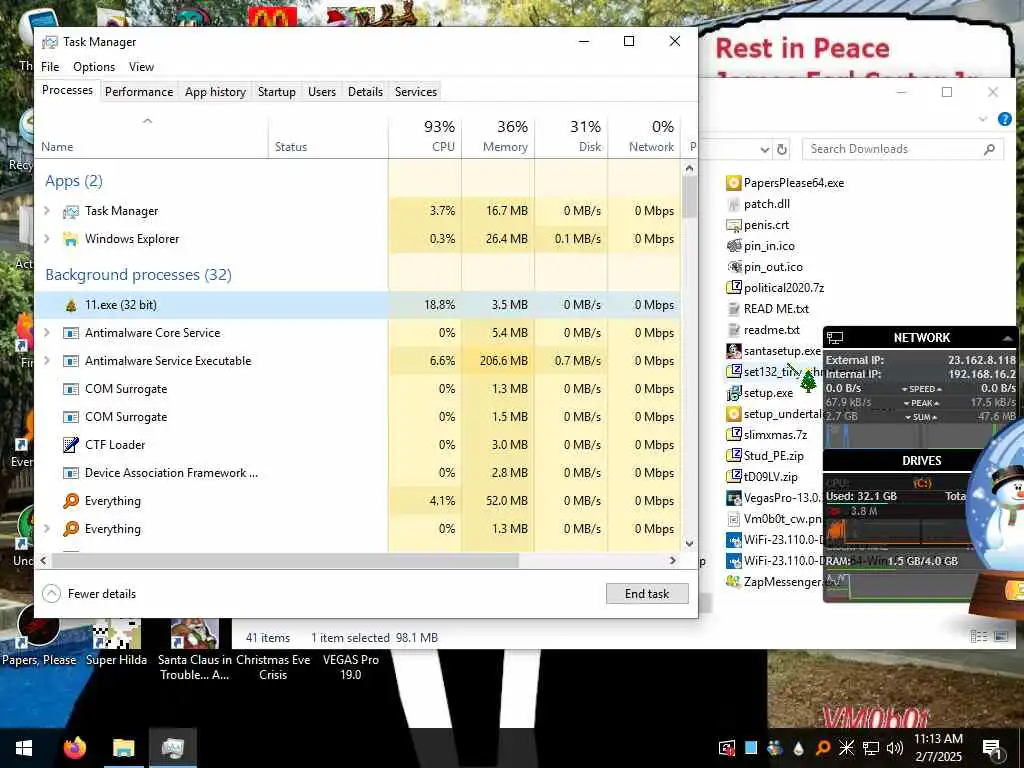Sort processes by CPU column header

[425, 136]
